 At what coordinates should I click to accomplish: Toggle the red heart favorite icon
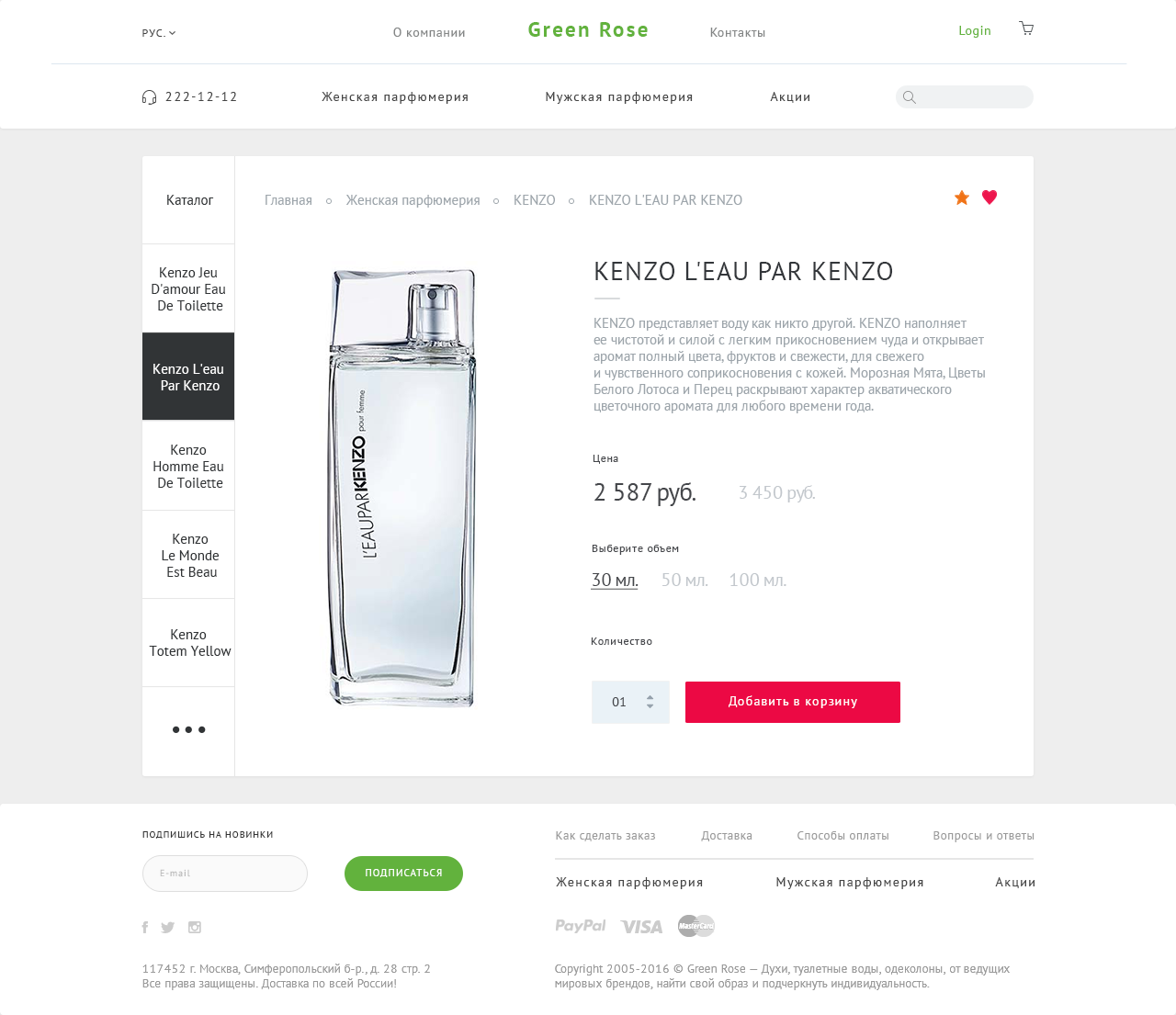tap(989, 197)
